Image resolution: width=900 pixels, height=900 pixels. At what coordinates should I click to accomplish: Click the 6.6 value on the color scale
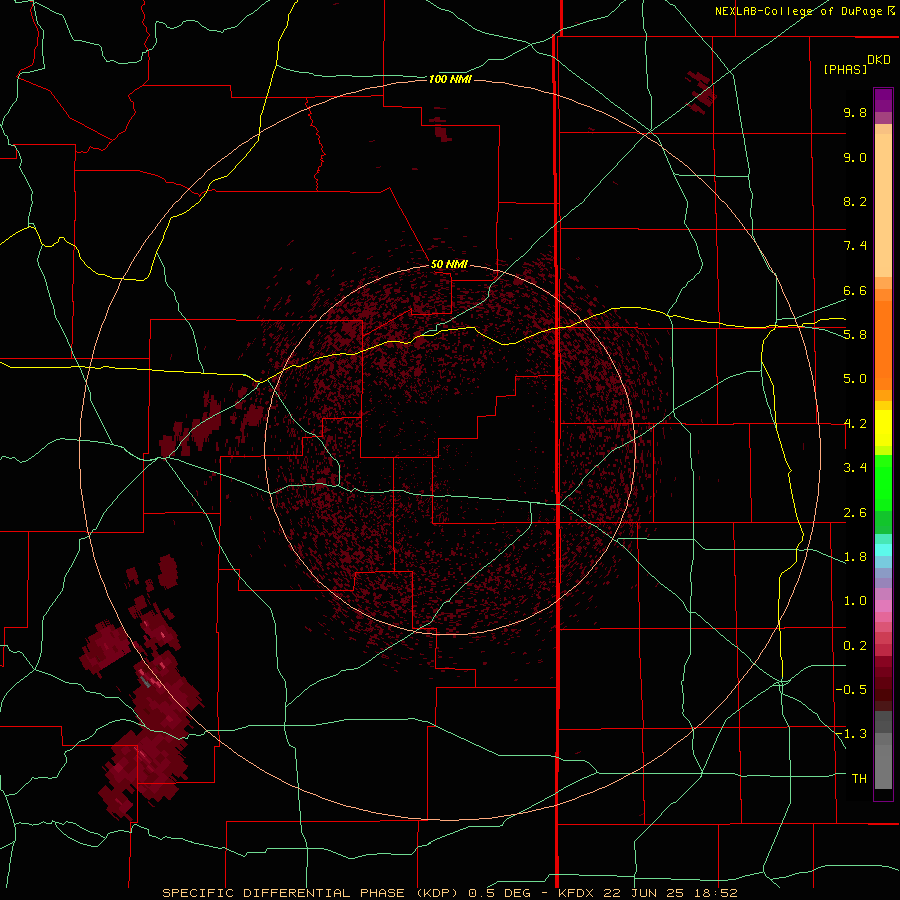point(855,290)
